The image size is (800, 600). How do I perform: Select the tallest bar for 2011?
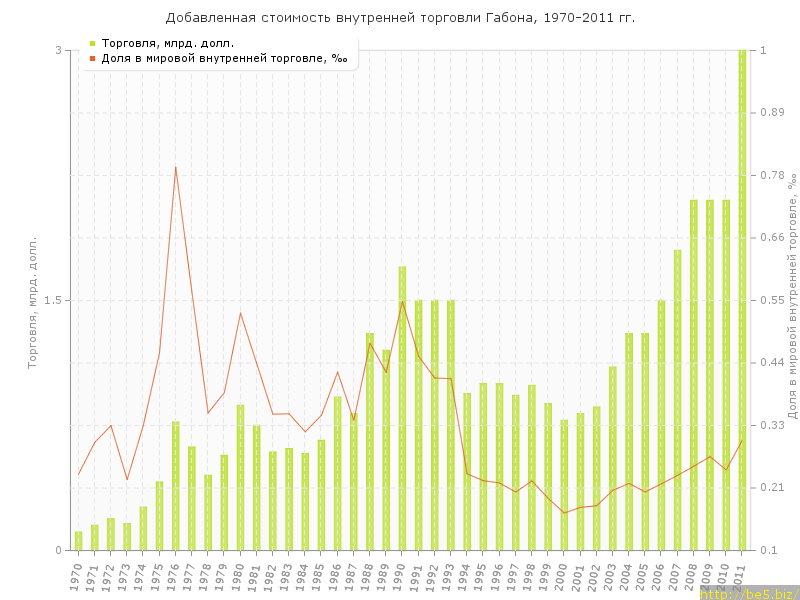point(742,300)
